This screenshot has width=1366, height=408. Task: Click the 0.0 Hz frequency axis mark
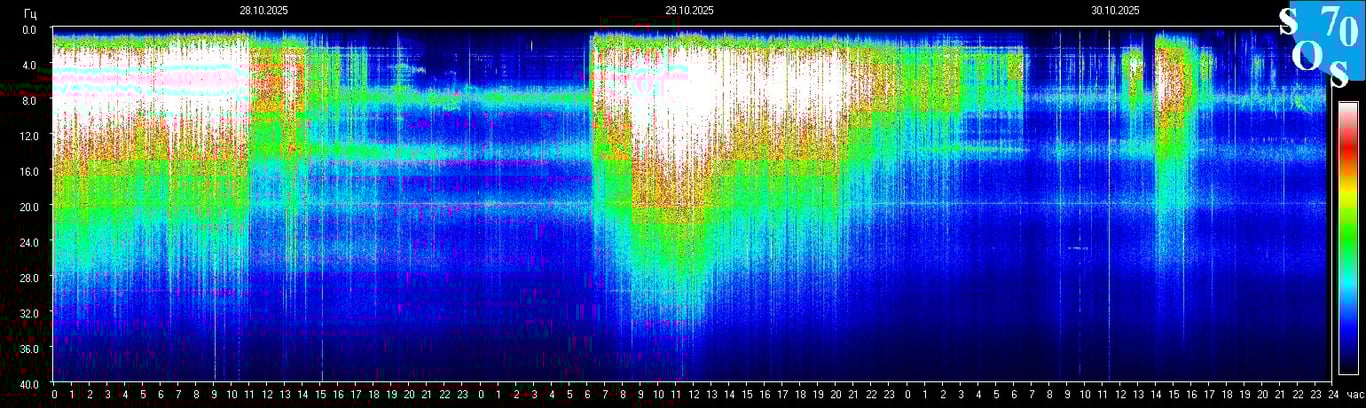pyautogui.click(x=30, y=30)
